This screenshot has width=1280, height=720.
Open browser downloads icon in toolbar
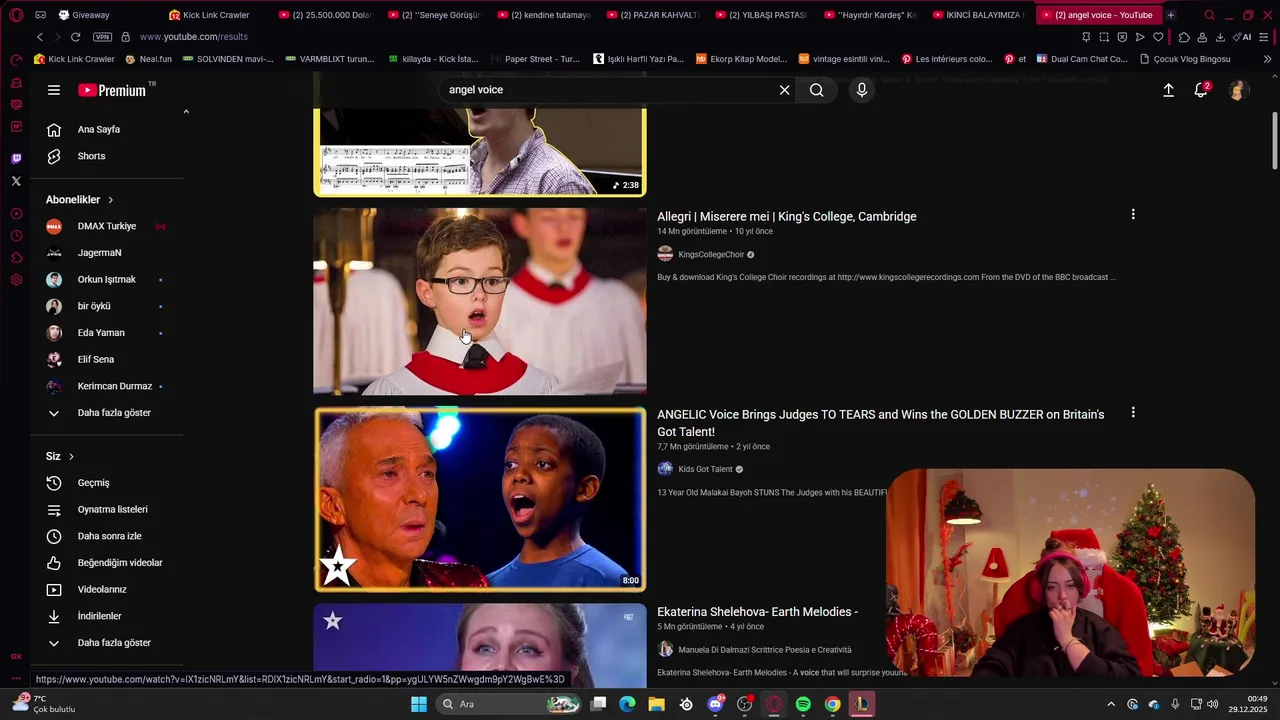click(x=1220, y=37)
